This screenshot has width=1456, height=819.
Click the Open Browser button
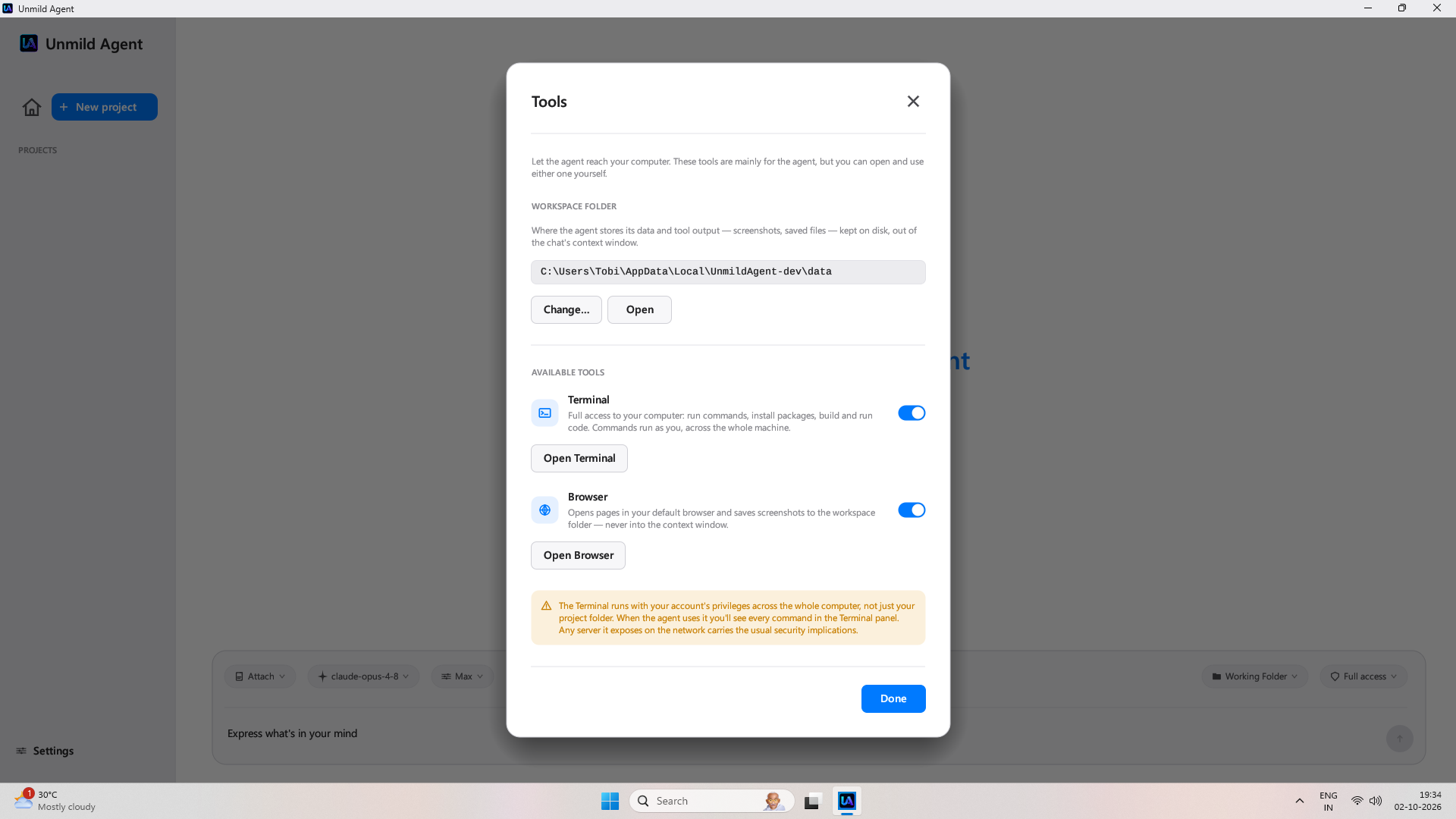[578, 555]
